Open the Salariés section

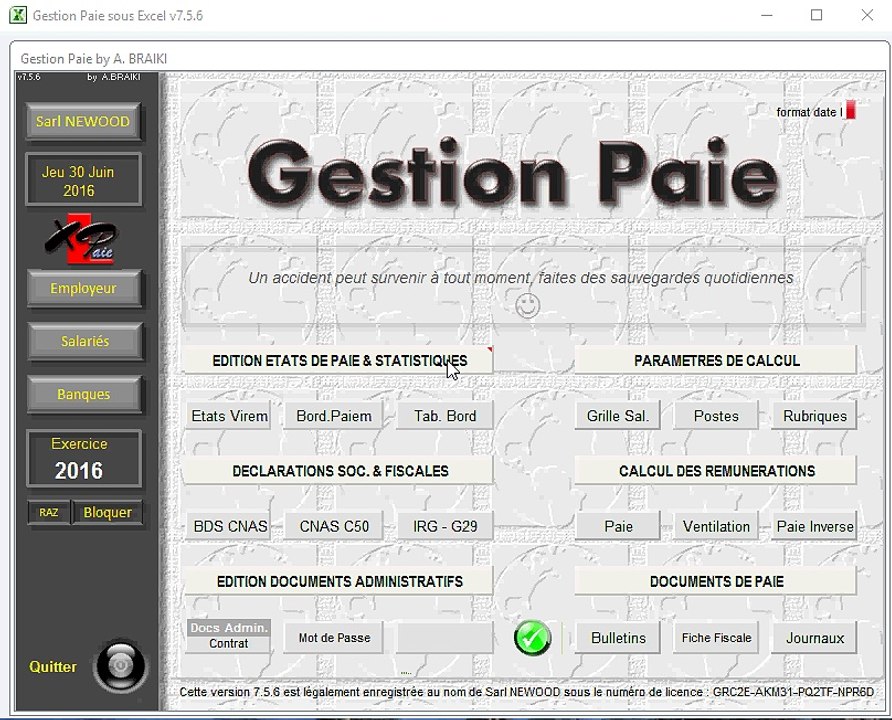pyautogui.click(x=85, y=341)
